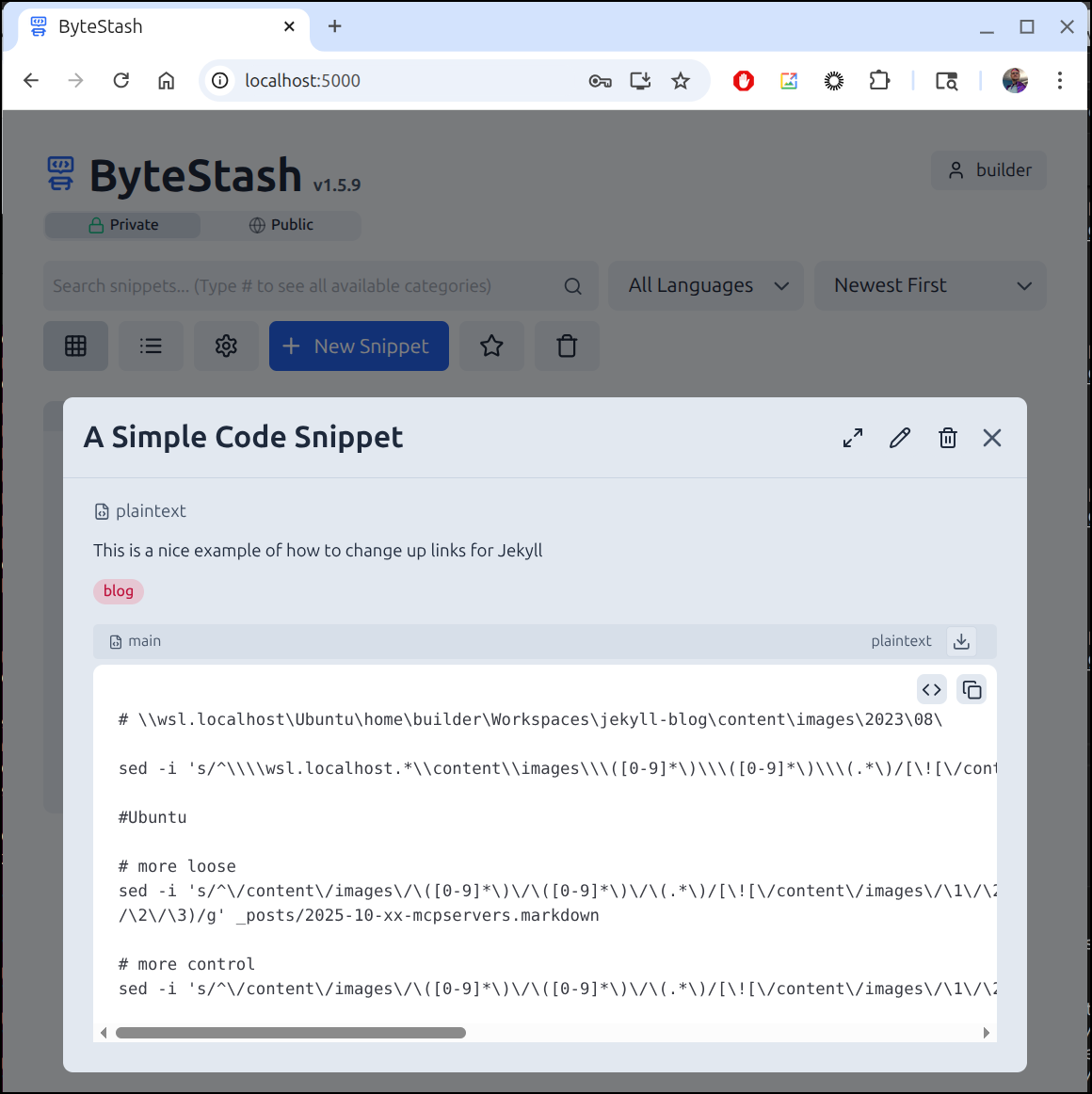
Task: Click the blog category tag
Action: point(119,591)
